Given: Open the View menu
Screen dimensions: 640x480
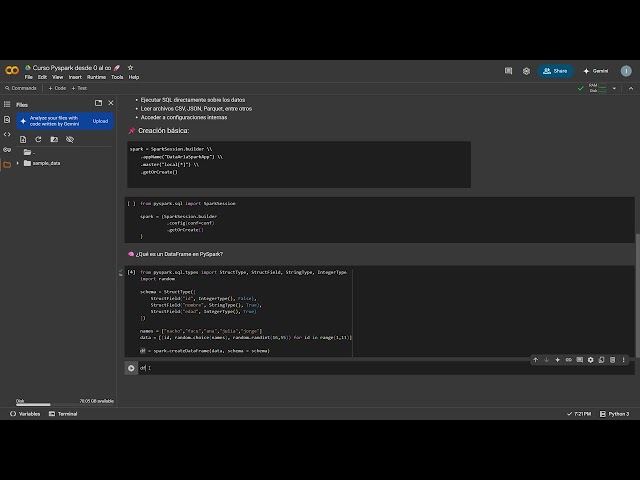Looking at the screenshot, I should (x=58, y=77).
